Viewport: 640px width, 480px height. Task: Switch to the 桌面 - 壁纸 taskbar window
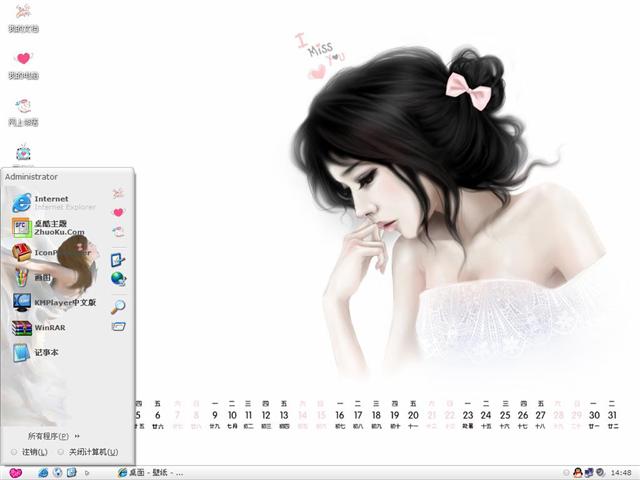point(150,473)
